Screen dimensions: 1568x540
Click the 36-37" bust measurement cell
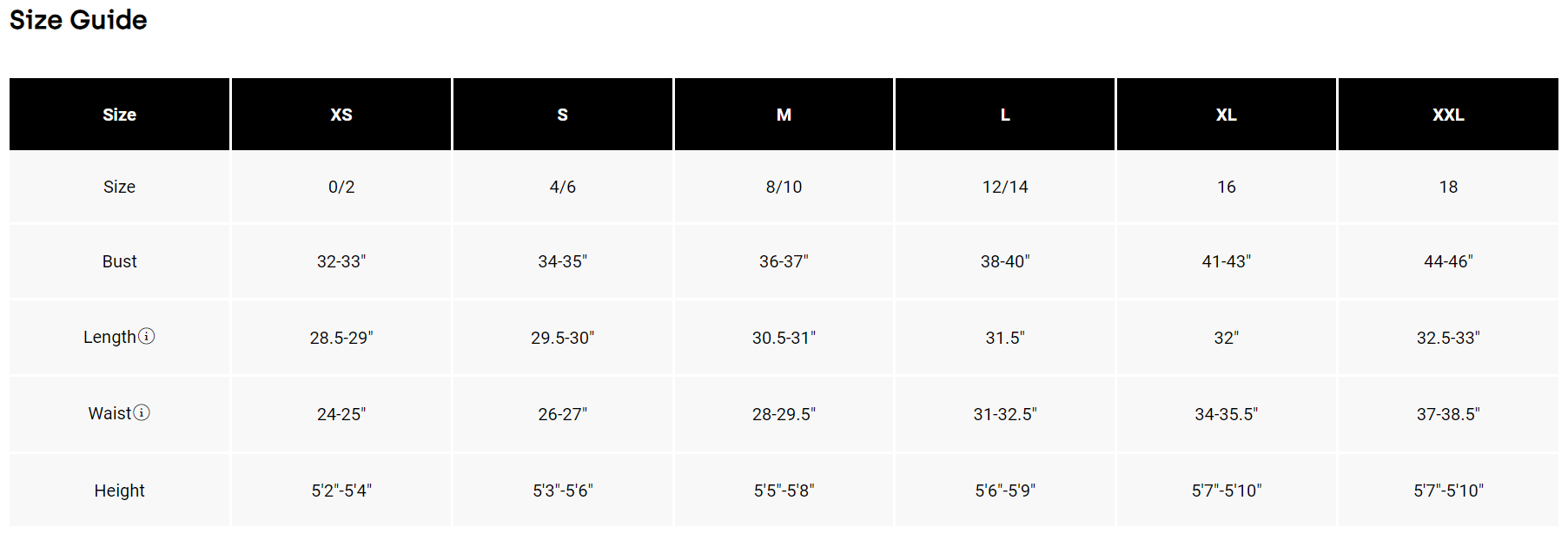(x=784, y=261)
